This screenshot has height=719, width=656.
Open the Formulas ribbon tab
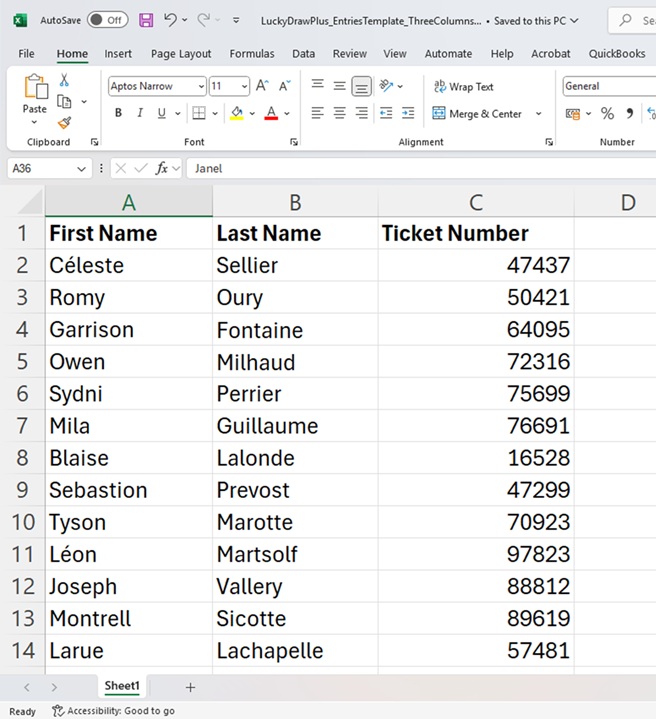point(252,54)
